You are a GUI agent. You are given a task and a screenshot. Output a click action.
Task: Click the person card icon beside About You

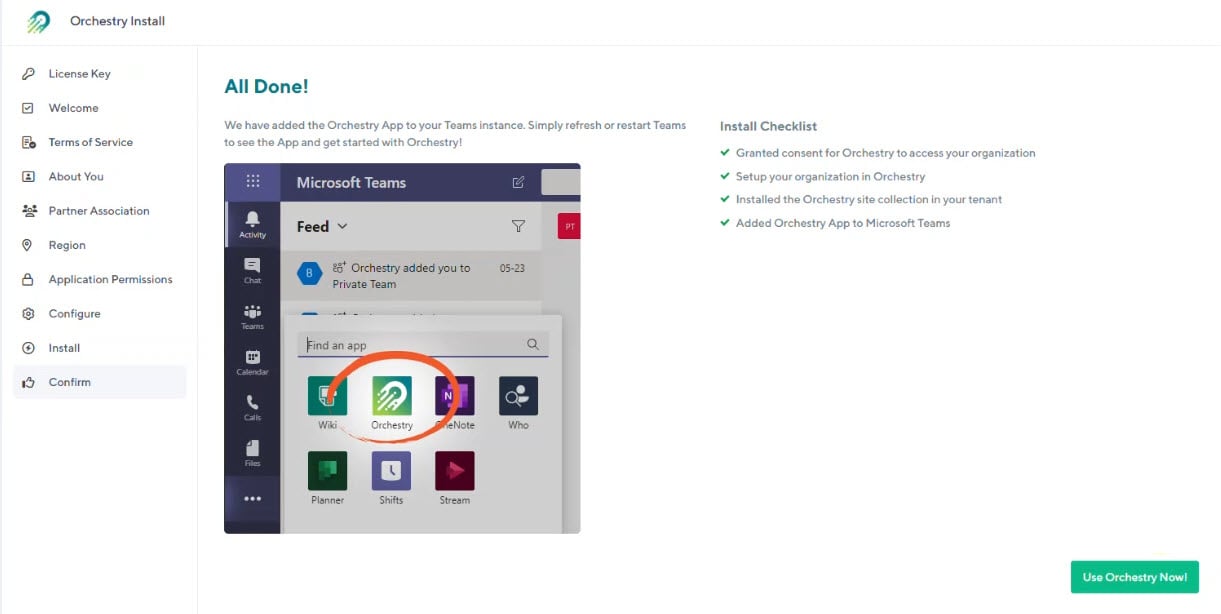pyautogui.click(x=28, y=176)
